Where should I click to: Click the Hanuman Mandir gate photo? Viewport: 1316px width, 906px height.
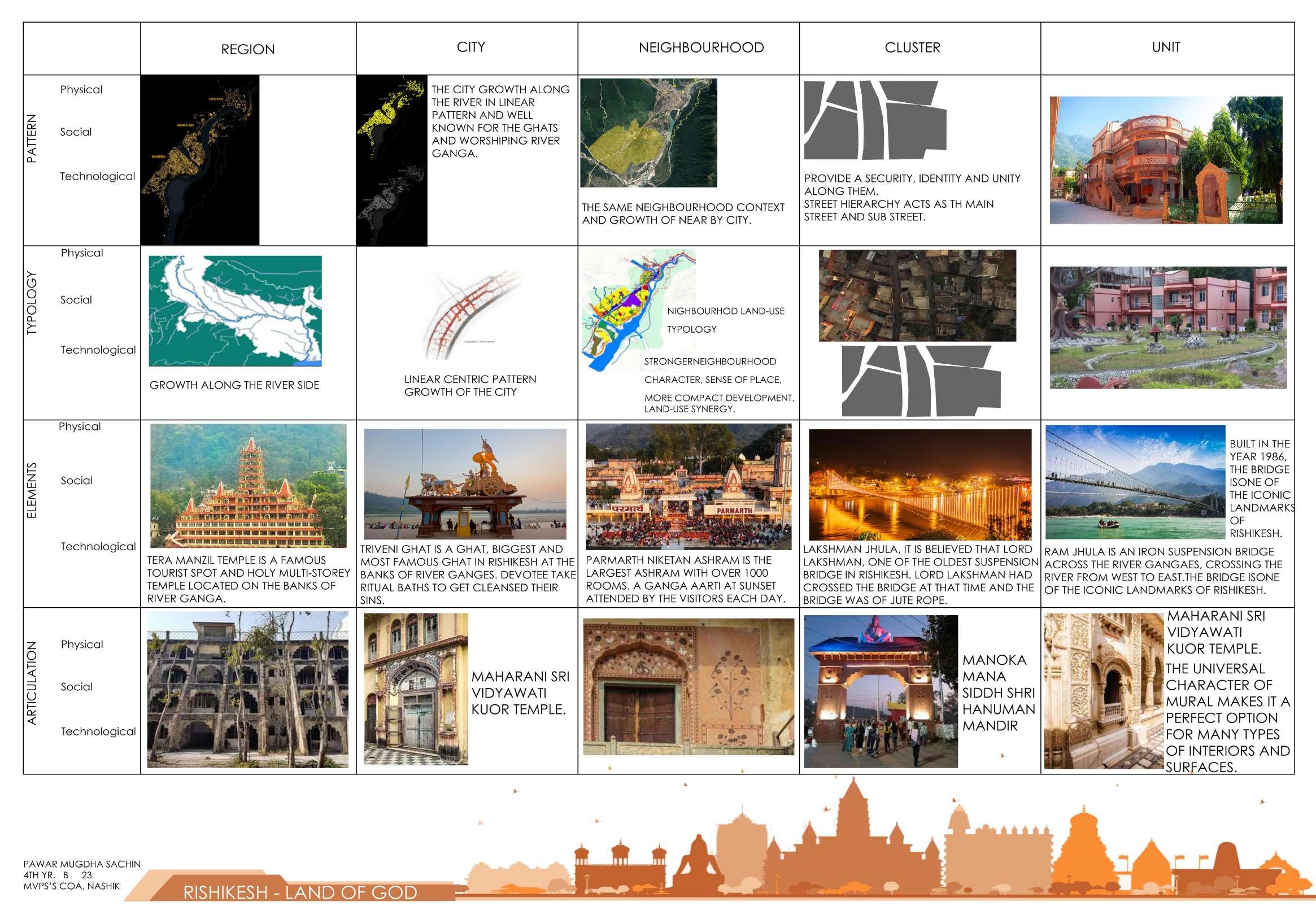881,691
